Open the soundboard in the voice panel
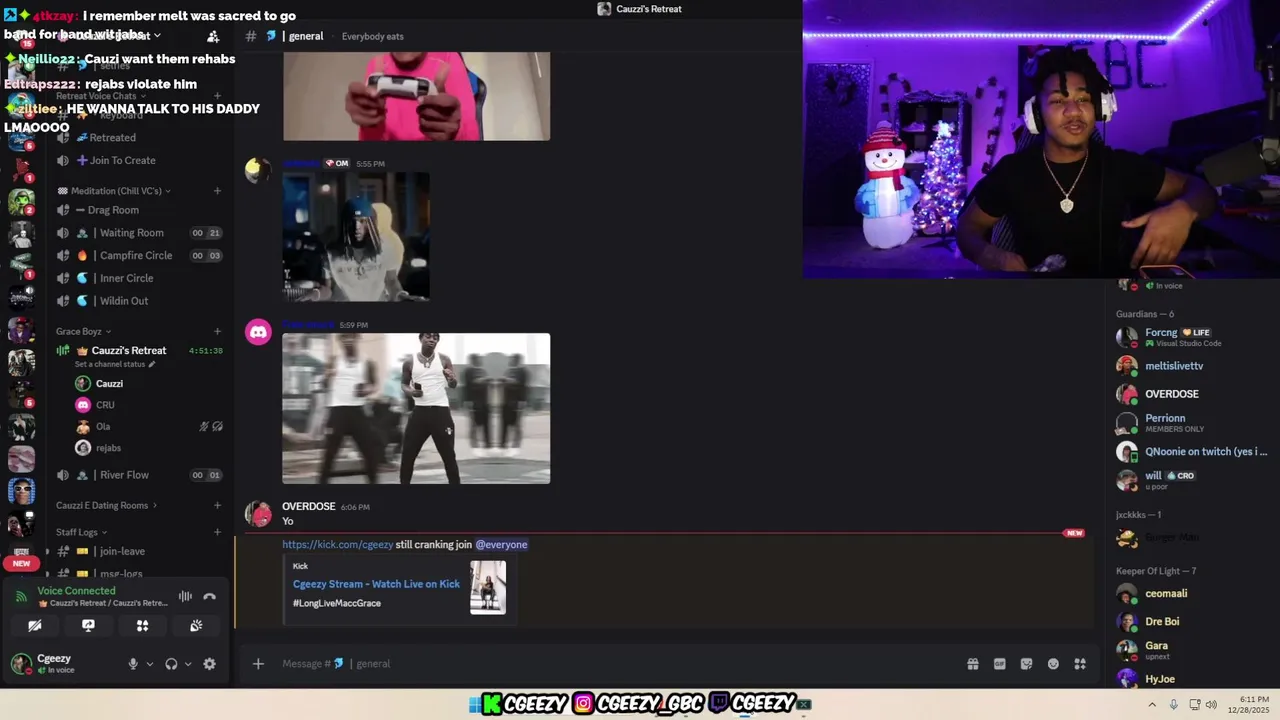Viewport: 1280px width, 720px height. 196,626
